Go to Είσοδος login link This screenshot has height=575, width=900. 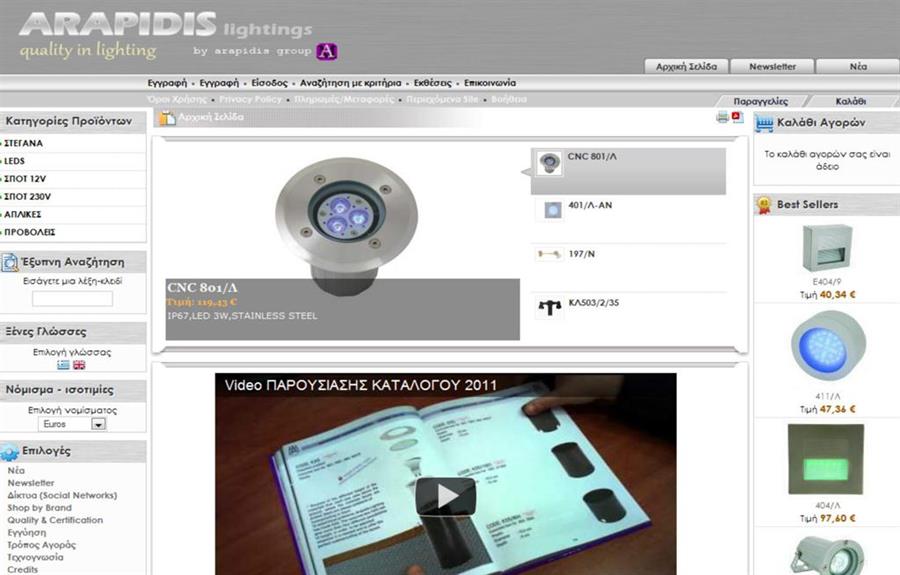click(x=269, y=83)
